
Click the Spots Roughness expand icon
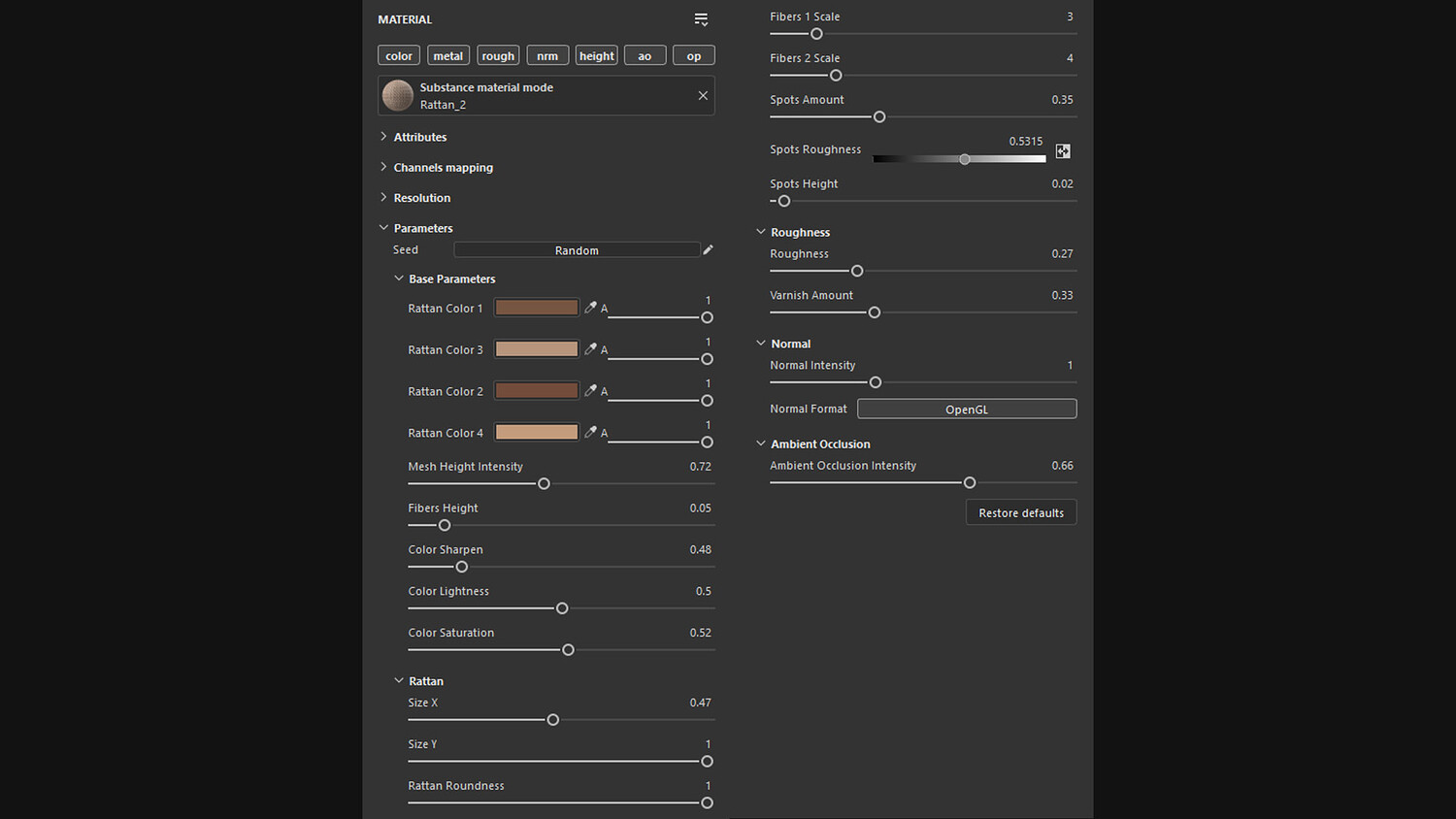pos(1063,151)
